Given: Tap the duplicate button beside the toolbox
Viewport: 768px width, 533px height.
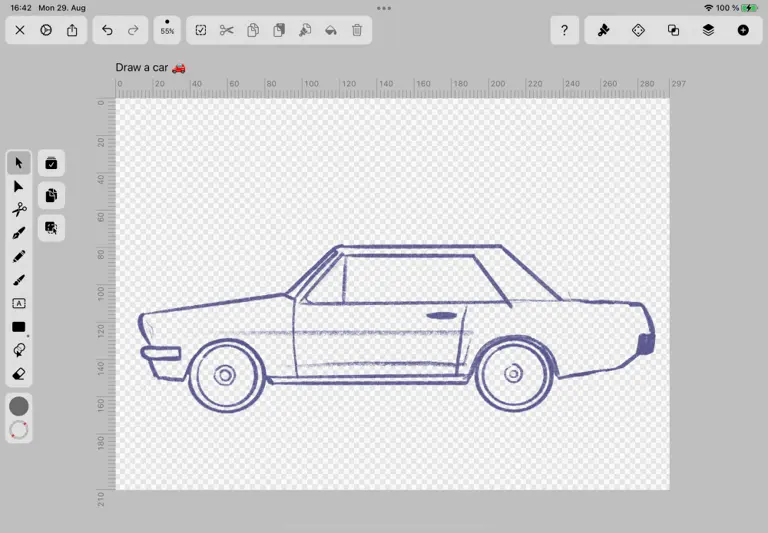Looking at the screenshot, I should (51, 195).
